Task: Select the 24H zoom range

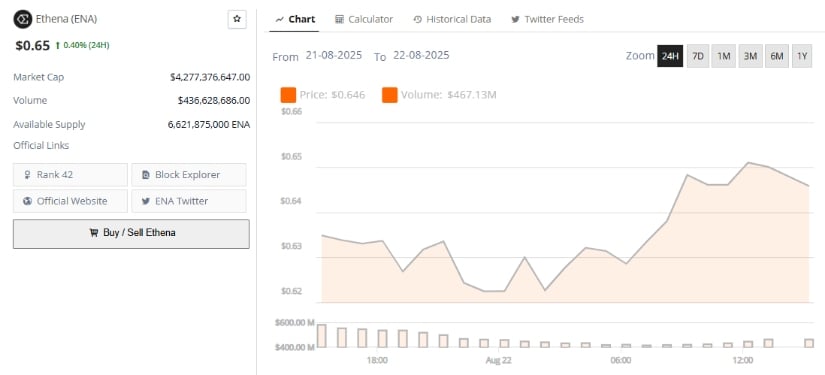Action: 670,56
